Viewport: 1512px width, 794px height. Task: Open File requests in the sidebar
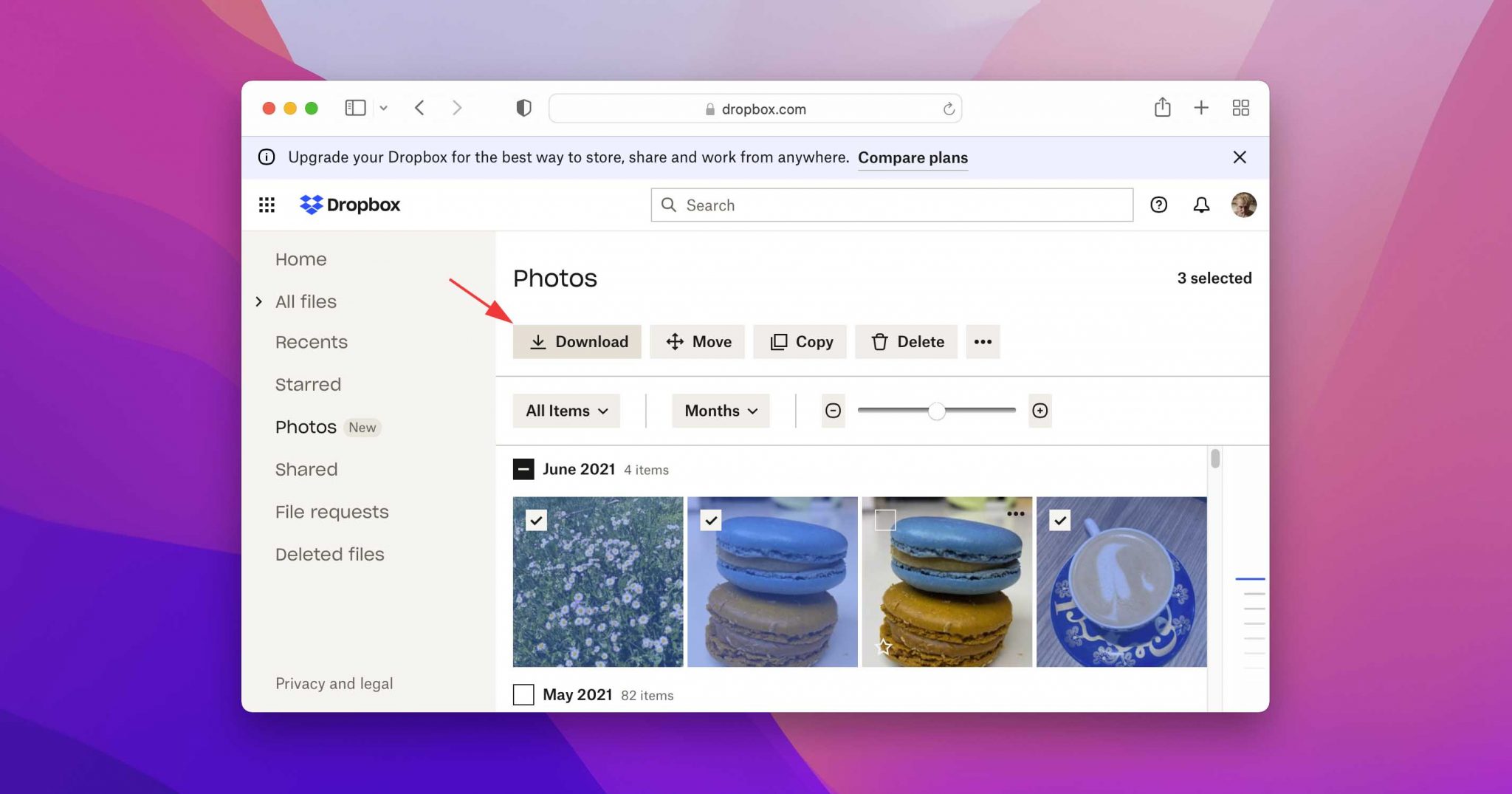click(x=331, y=512)
